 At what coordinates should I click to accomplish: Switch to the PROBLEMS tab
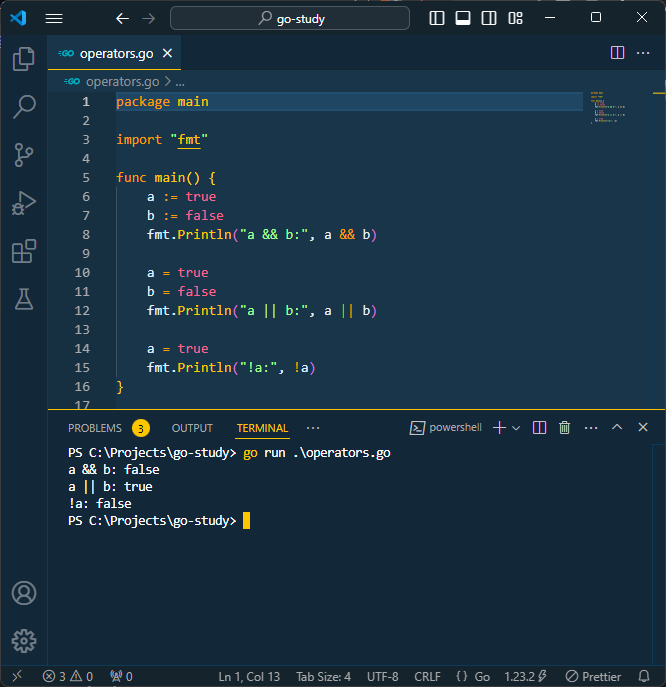click(95, 428)
